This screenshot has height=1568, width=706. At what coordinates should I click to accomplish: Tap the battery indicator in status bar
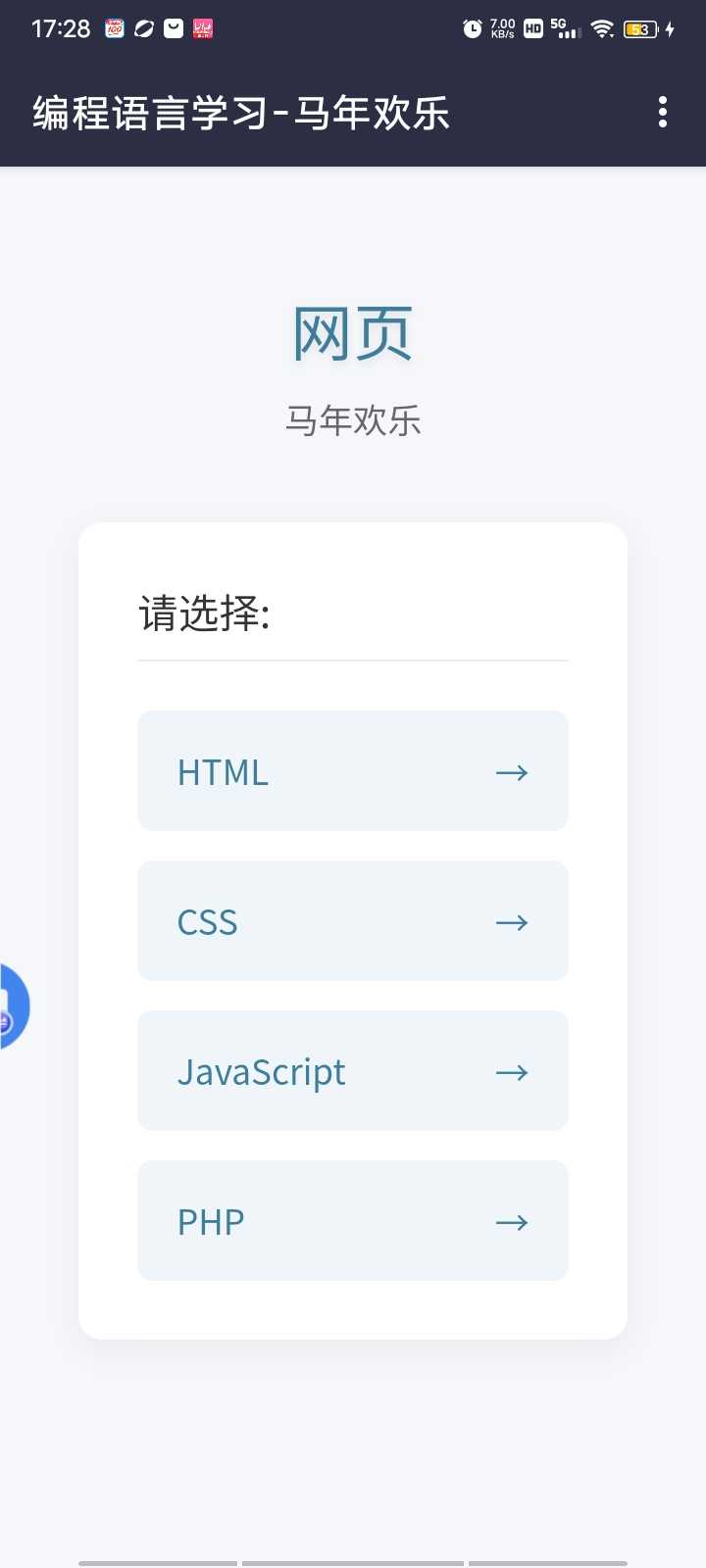[641, 28]
